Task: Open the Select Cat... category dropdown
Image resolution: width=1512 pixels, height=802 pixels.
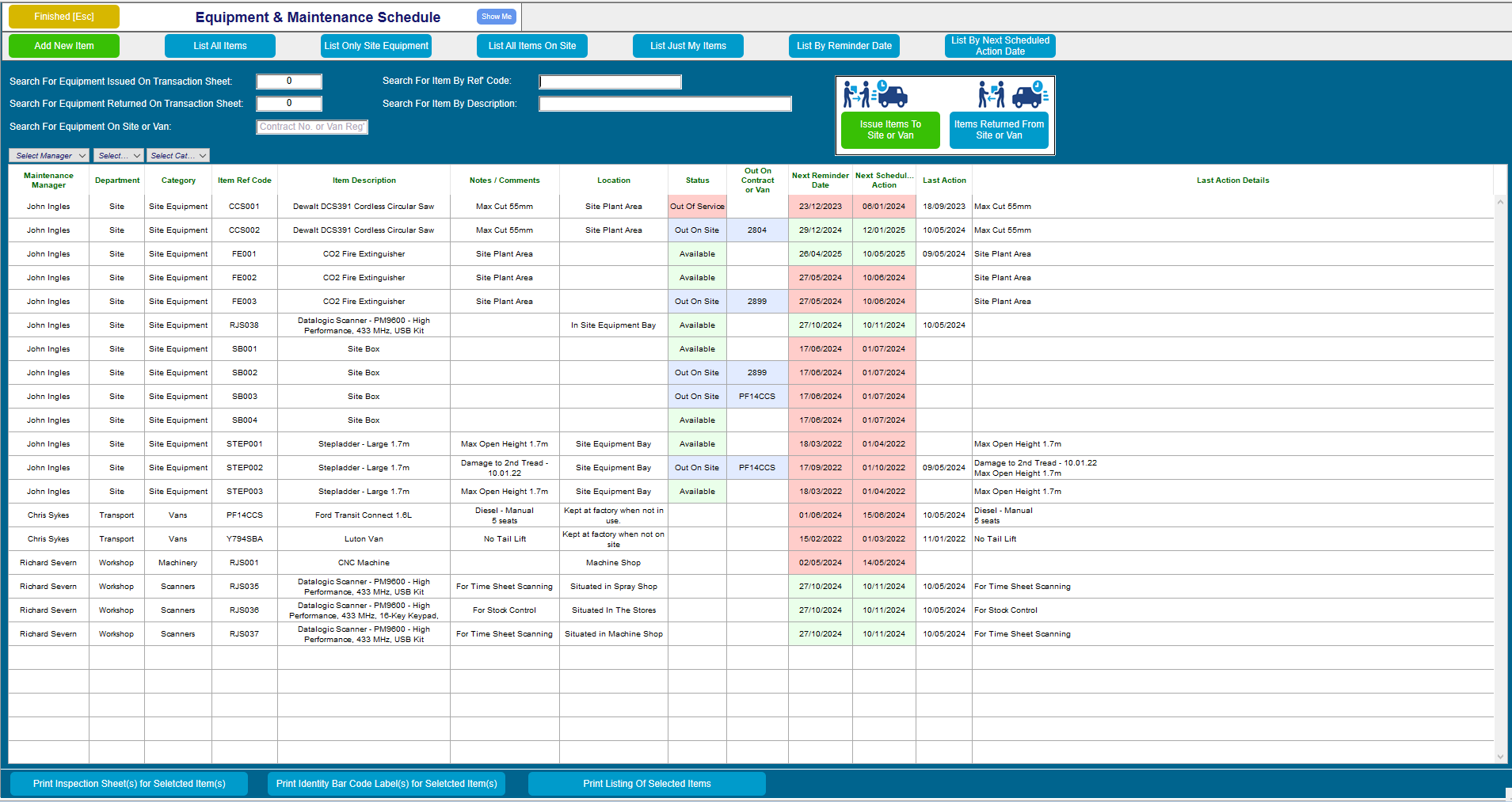Action: pyautogui.click(x=177, y=155)
